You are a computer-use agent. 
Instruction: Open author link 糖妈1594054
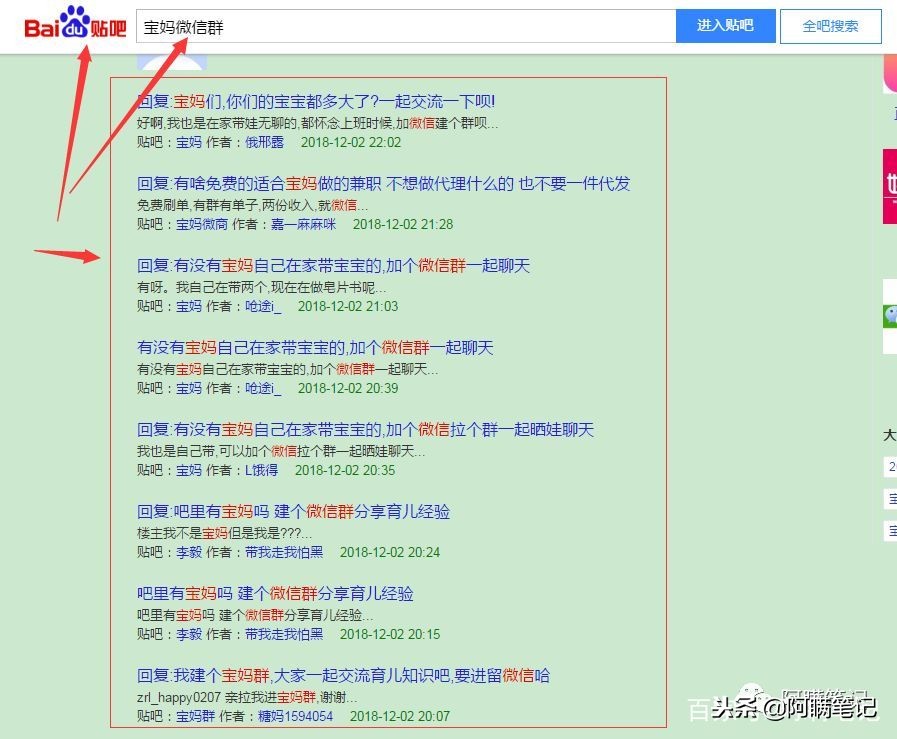tap(296, 716)
